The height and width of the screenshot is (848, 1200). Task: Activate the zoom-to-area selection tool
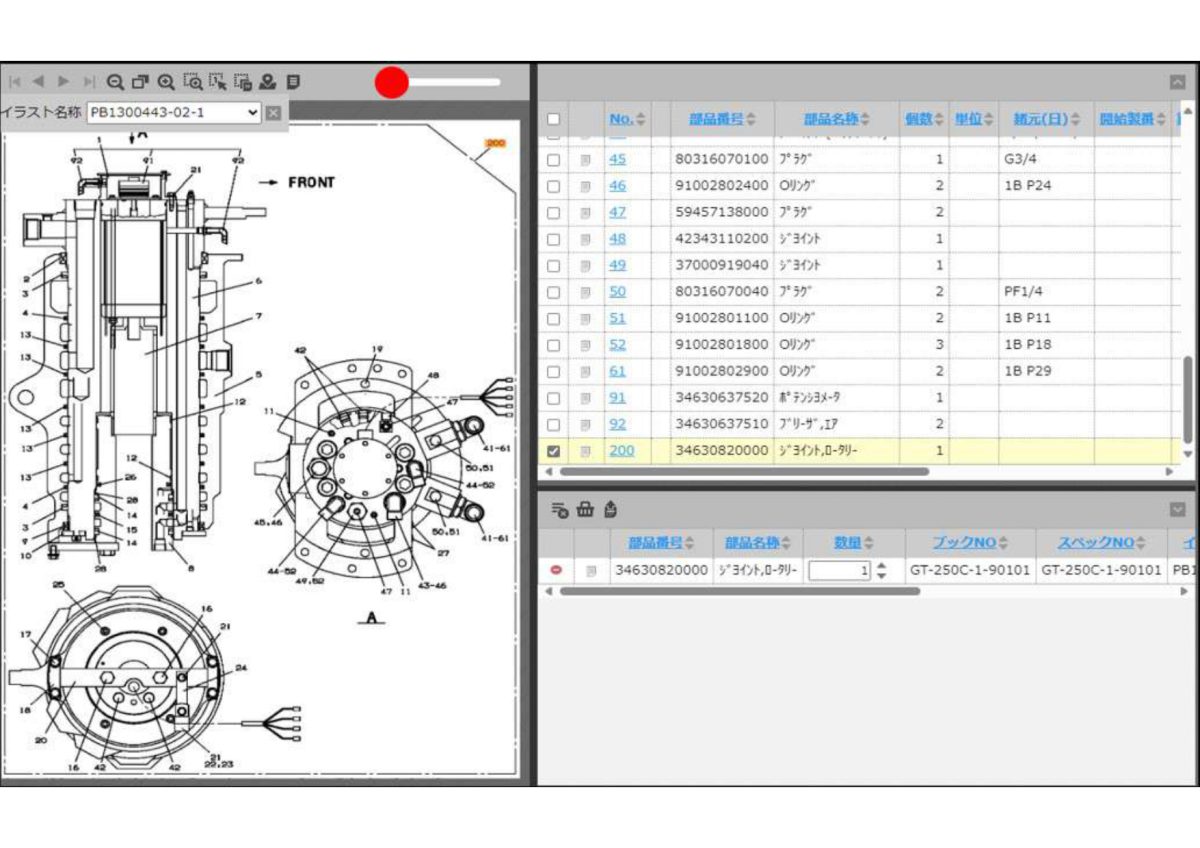coord(193,82)
